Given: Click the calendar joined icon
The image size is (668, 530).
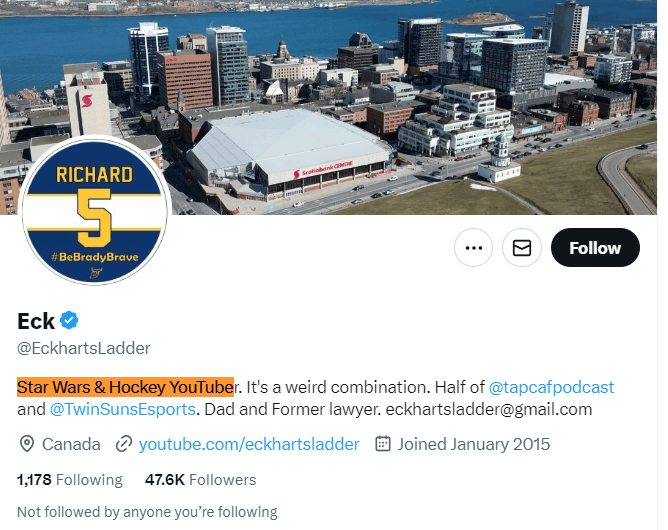Looking at the screenshot, I should [383, 444].
